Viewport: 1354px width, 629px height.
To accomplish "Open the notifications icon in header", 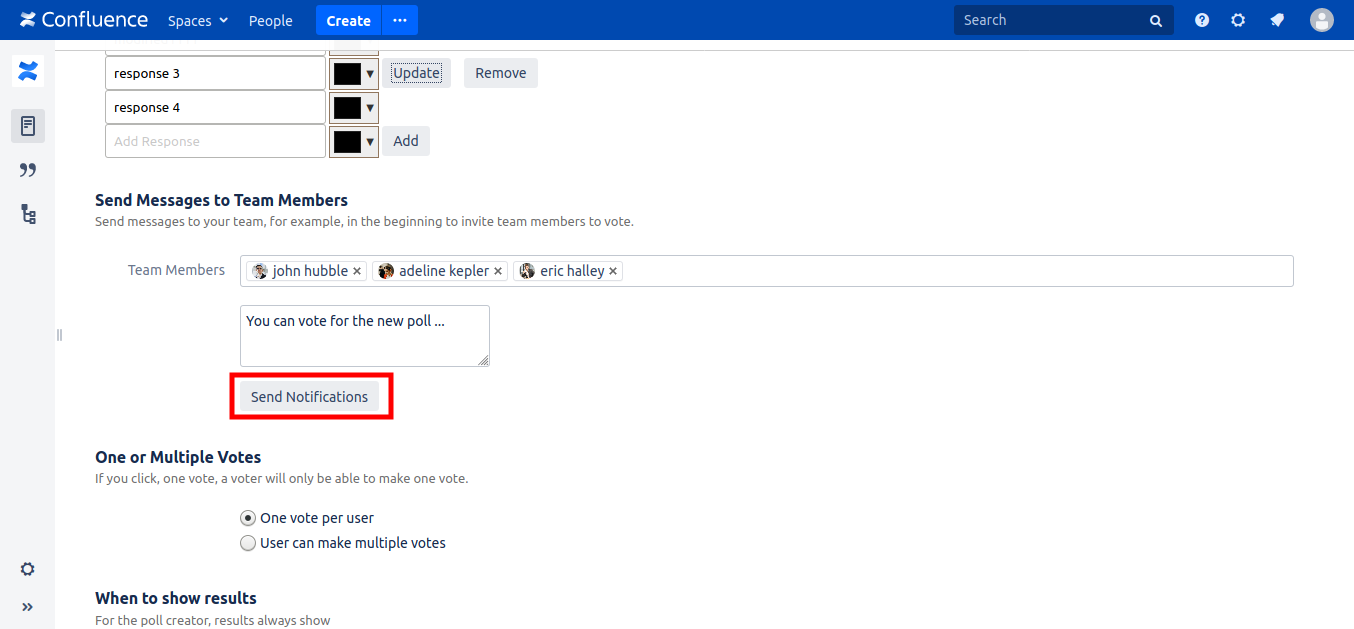I will pyautogui.click(x=1277, y=20).
